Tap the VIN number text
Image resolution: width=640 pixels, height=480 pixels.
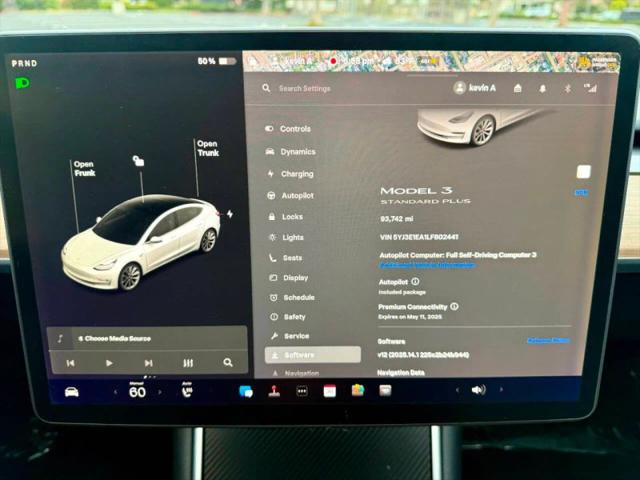click(419, 237)
